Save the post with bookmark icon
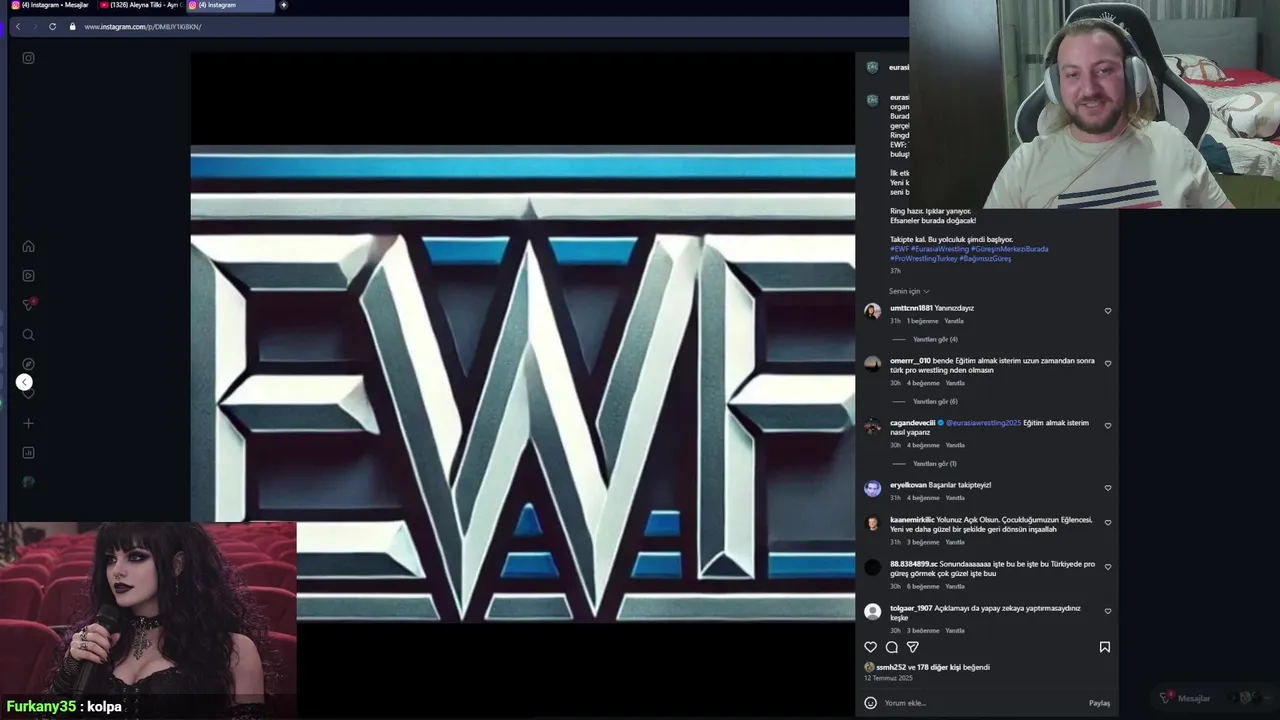The image size is (1280, 720). [1105, 647]
